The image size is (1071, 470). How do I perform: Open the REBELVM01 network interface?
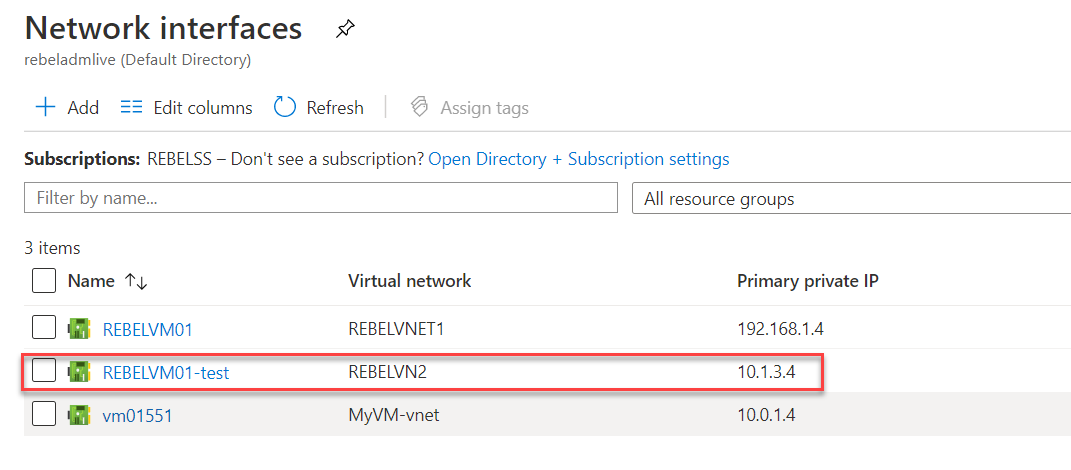(x=148, y=330)
